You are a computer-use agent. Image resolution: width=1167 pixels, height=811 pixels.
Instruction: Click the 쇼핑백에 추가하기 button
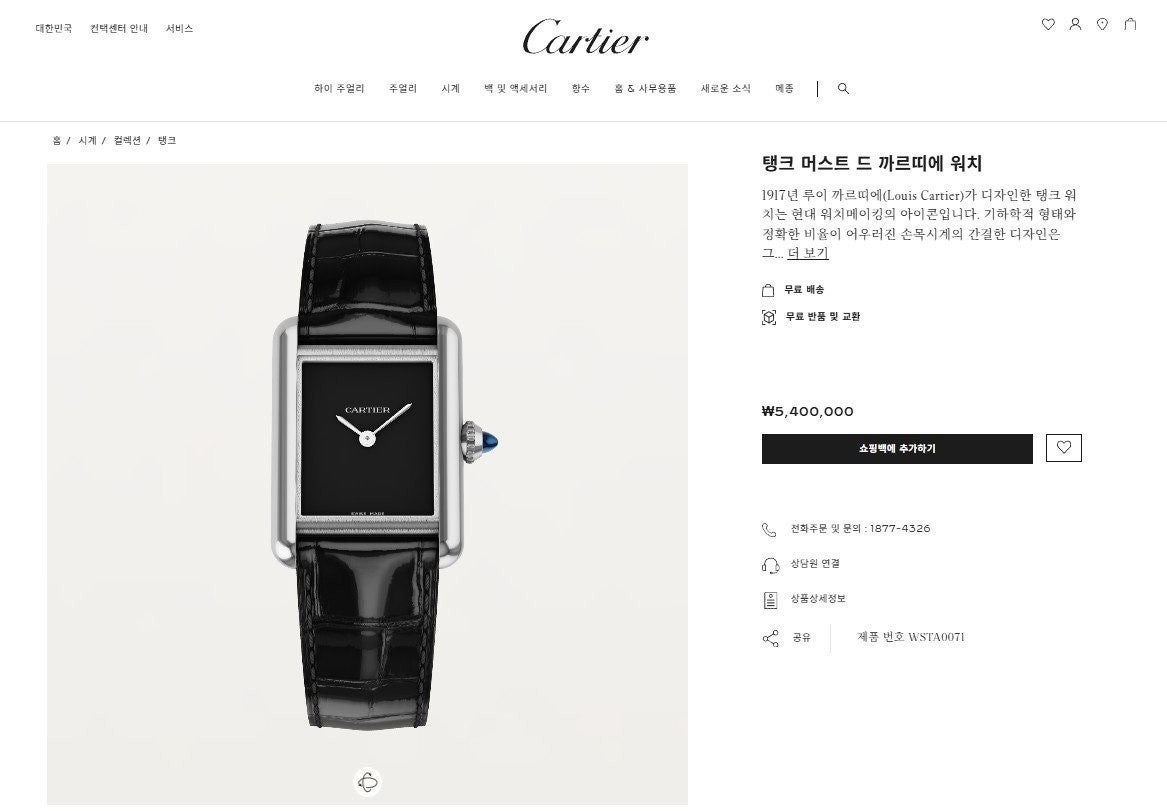(x=897, y=449)
